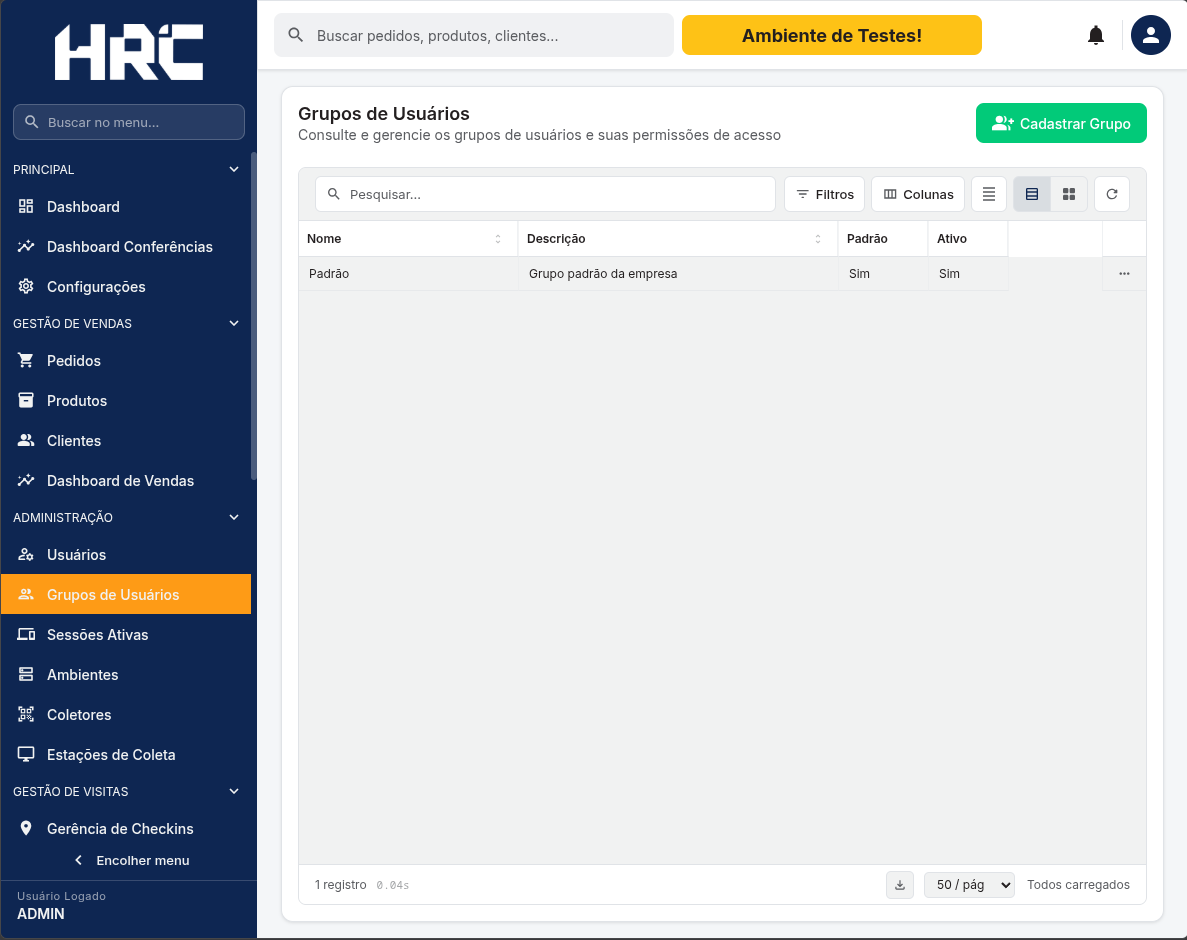Collapse the PRINCIPAL menu section
The image size is (1187, 940).
pos(234,170)
